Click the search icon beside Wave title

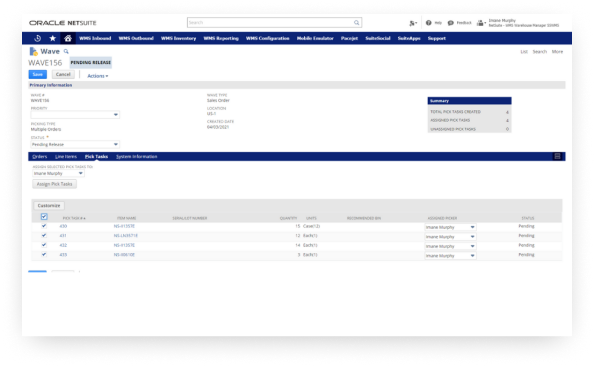click(66, 52)
